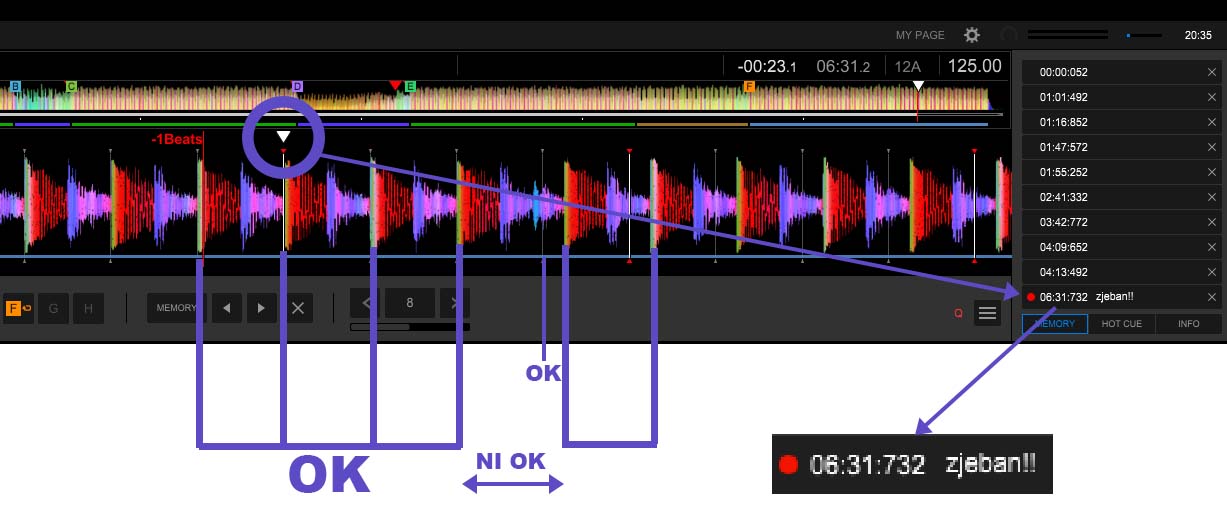Delete memory cue 06:31:732
Image resolution: width=1227 pixels, height=522 pixels.
tap(1211, 297)
